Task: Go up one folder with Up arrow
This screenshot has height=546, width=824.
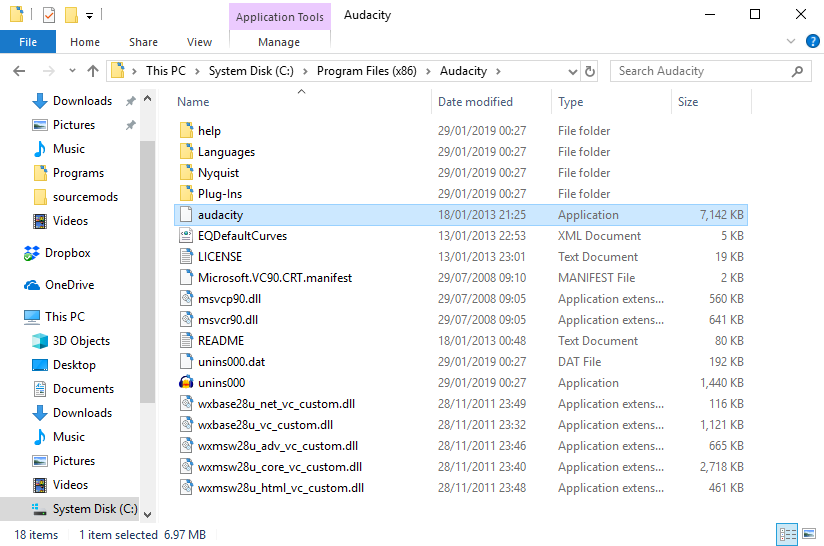Action: (93, 71)
